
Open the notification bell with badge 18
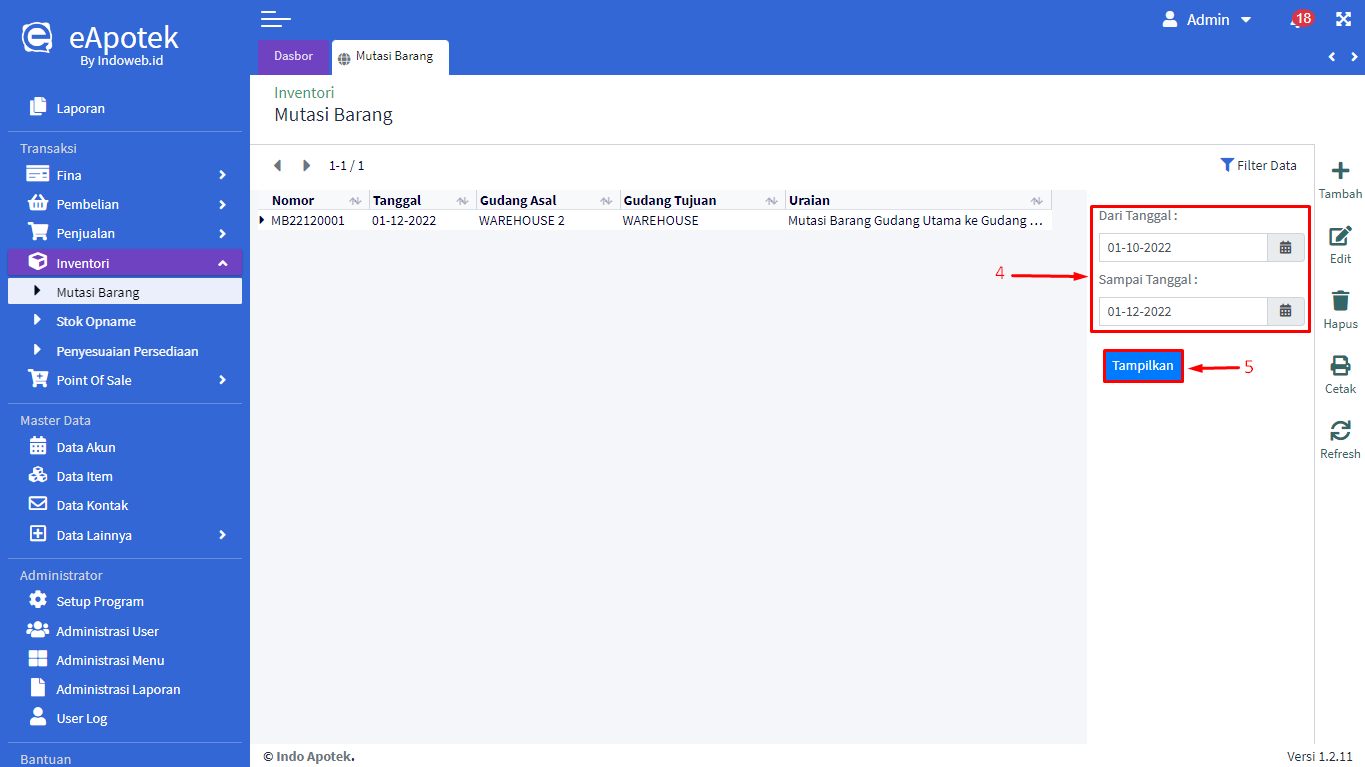[1298, 20]
